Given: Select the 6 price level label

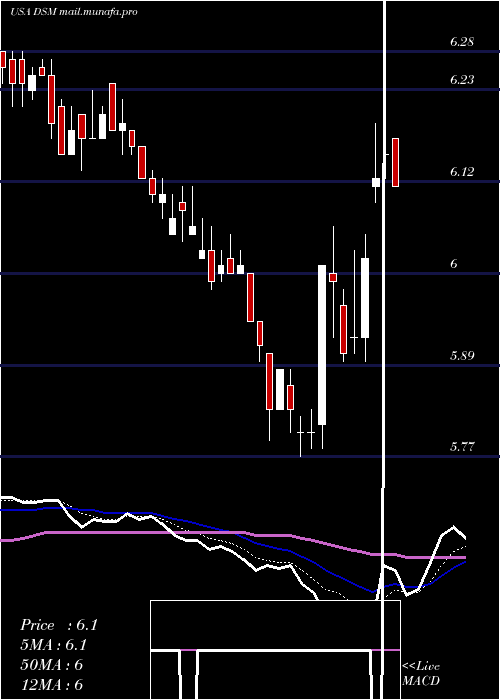Looking at the screenshot, I should click(454, 264).
